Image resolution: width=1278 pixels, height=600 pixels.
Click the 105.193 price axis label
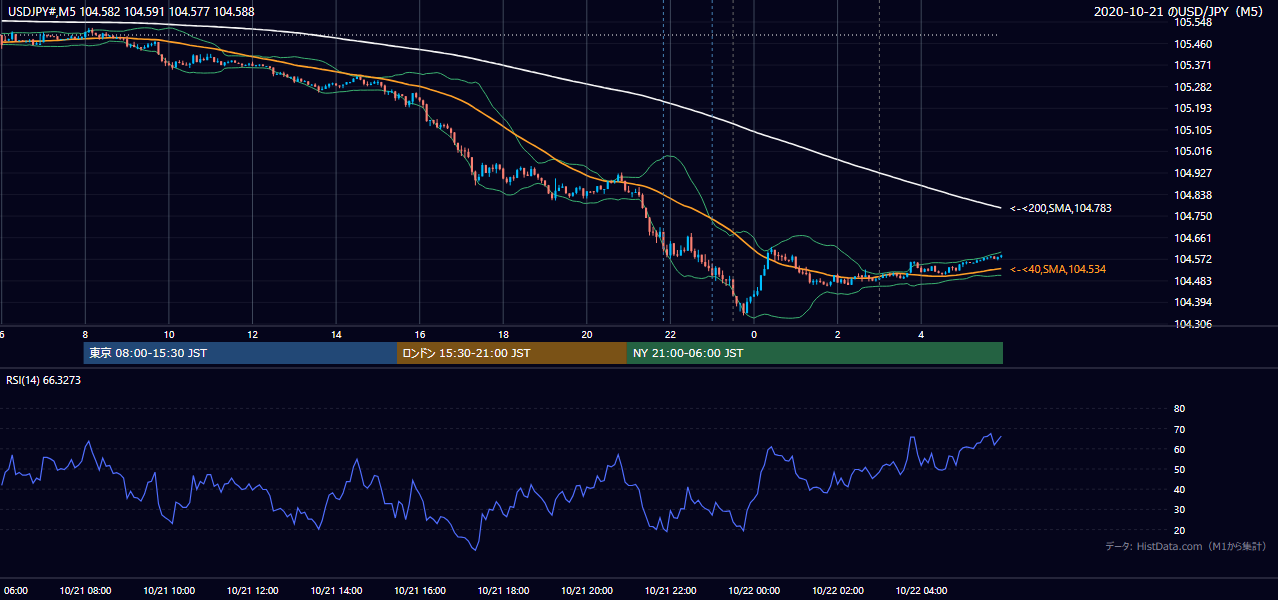click(1193, 108)
